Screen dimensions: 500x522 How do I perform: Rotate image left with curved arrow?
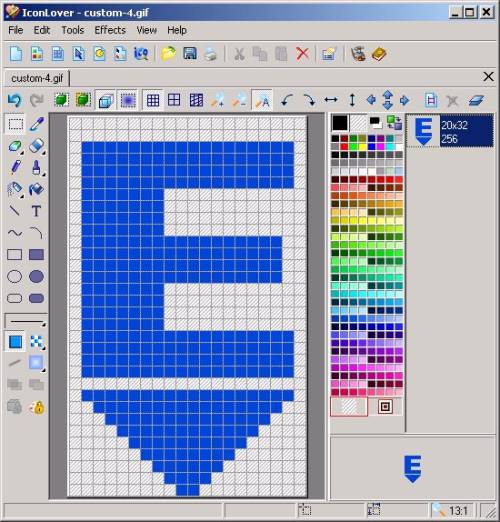tap(287, 100)
